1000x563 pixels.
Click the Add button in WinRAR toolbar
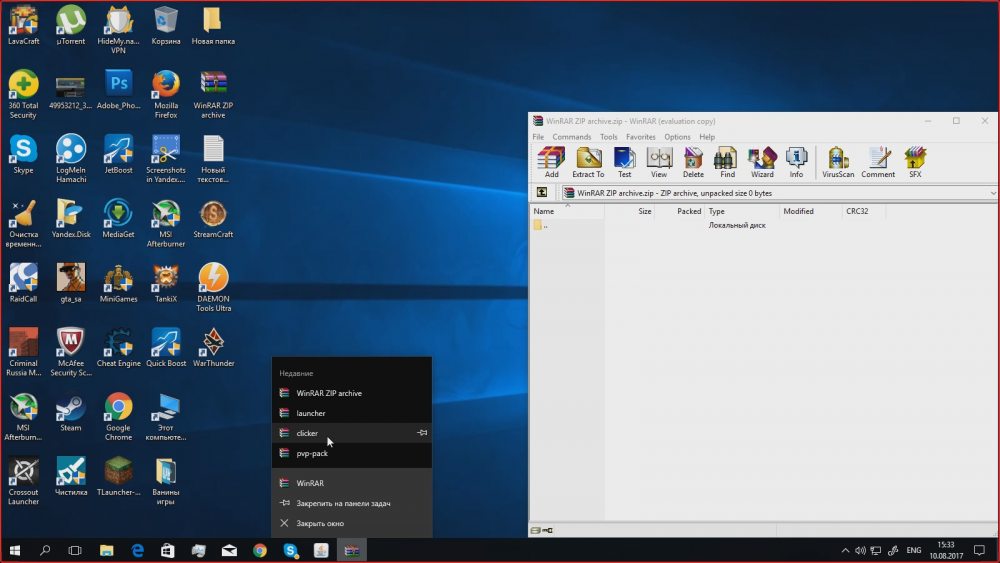pyautogui.click(x=551, y=162)
